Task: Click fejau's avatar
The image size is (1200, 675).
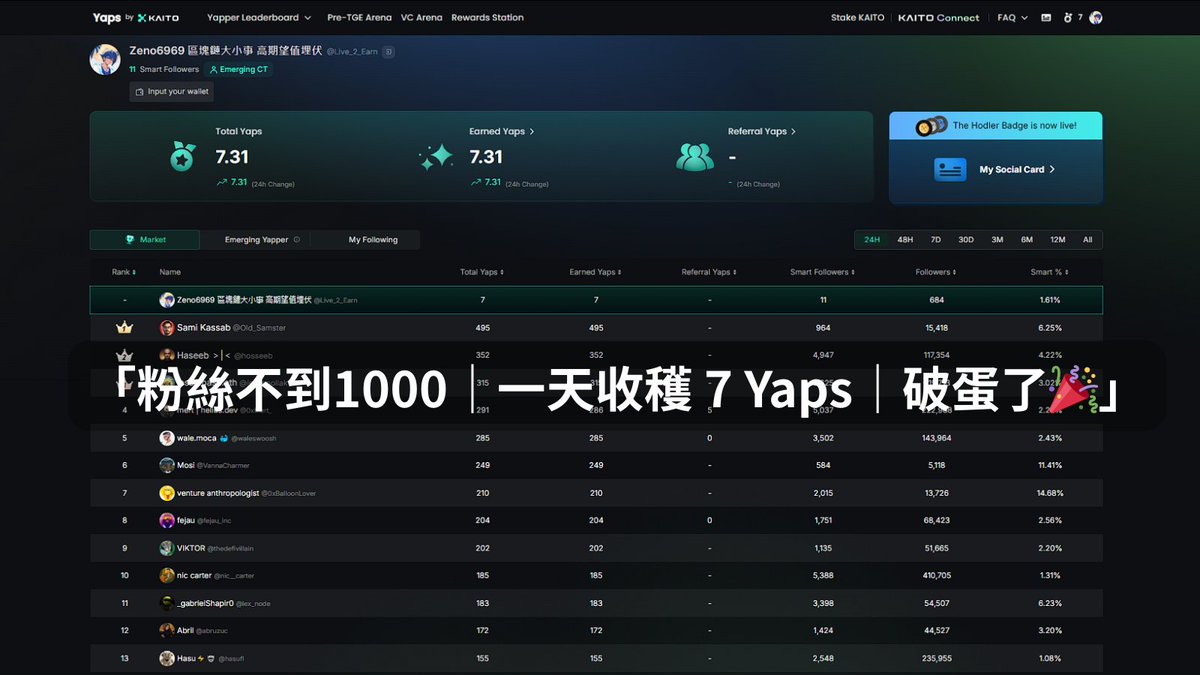Action: pos(167,520)
